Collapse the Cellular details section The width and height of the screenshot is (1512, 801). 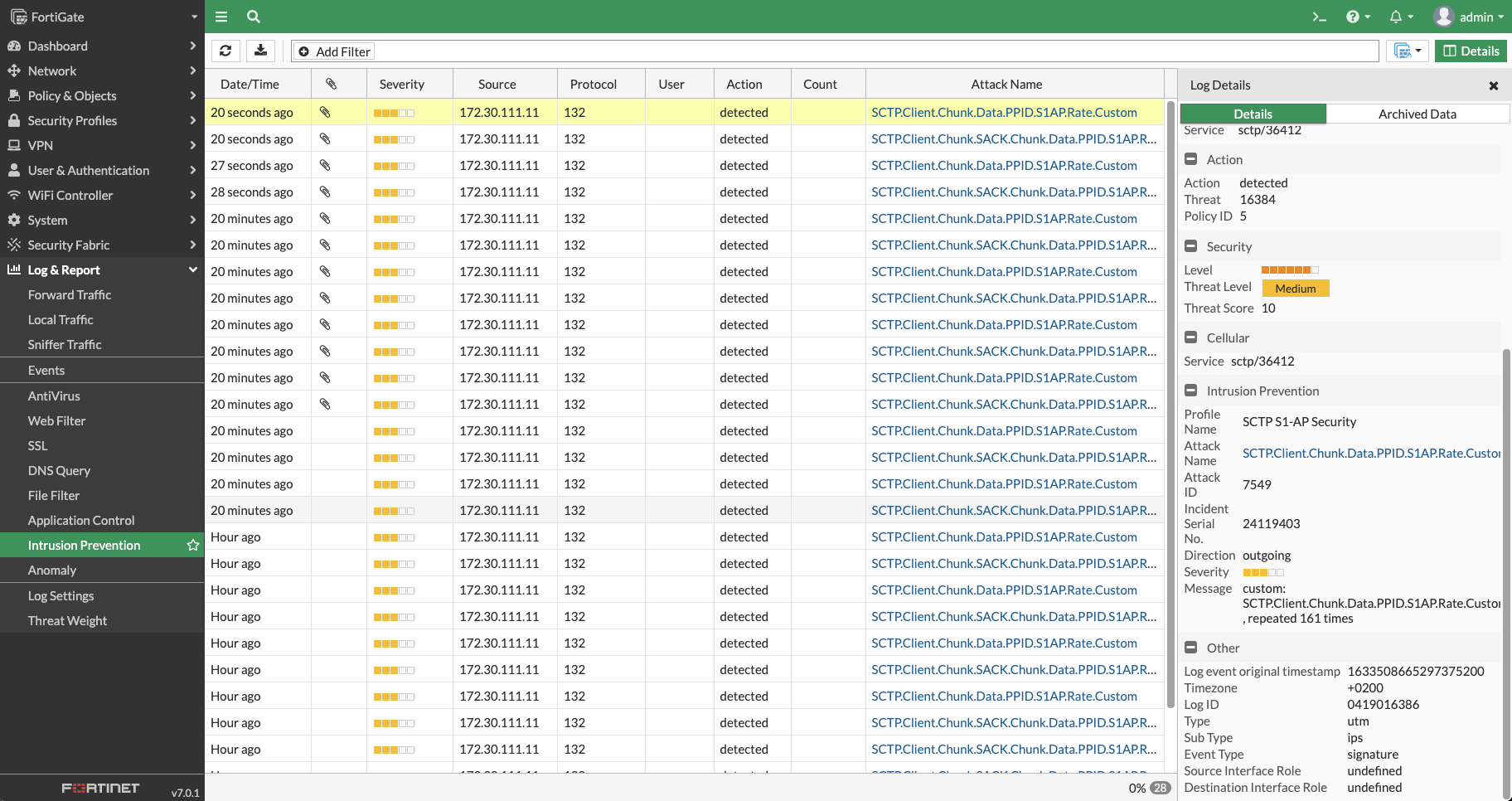(x=1191, y=337)
